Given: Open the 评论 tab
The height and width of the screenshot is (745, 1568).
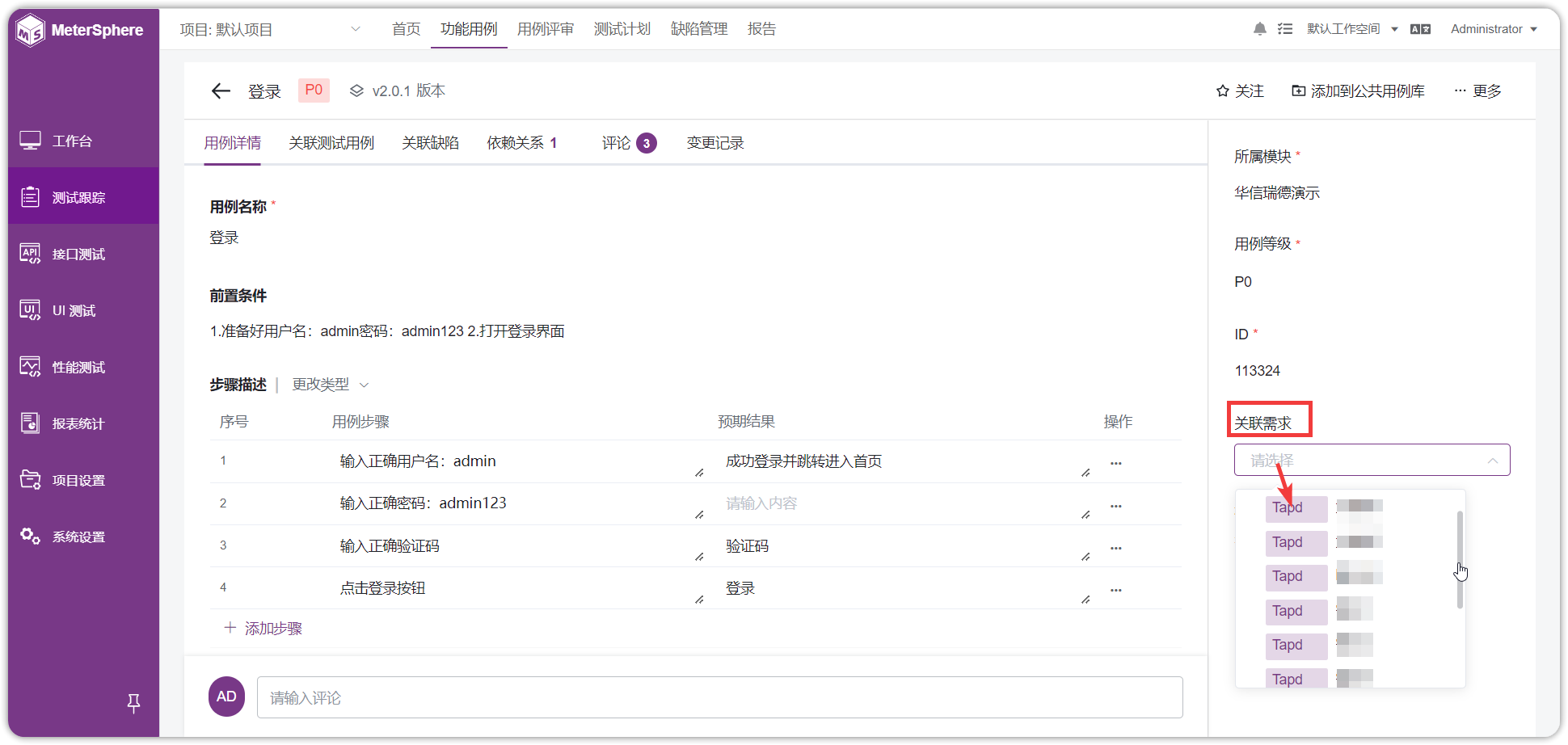Looking at the screenshot, I should pyautogui.click(x=629, y=143).
